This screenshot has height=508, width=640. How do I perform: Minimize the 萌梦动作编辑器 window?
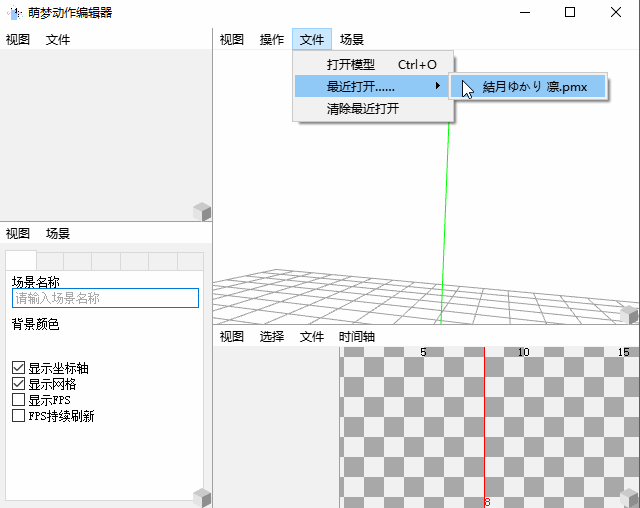(x=525, y=12)
